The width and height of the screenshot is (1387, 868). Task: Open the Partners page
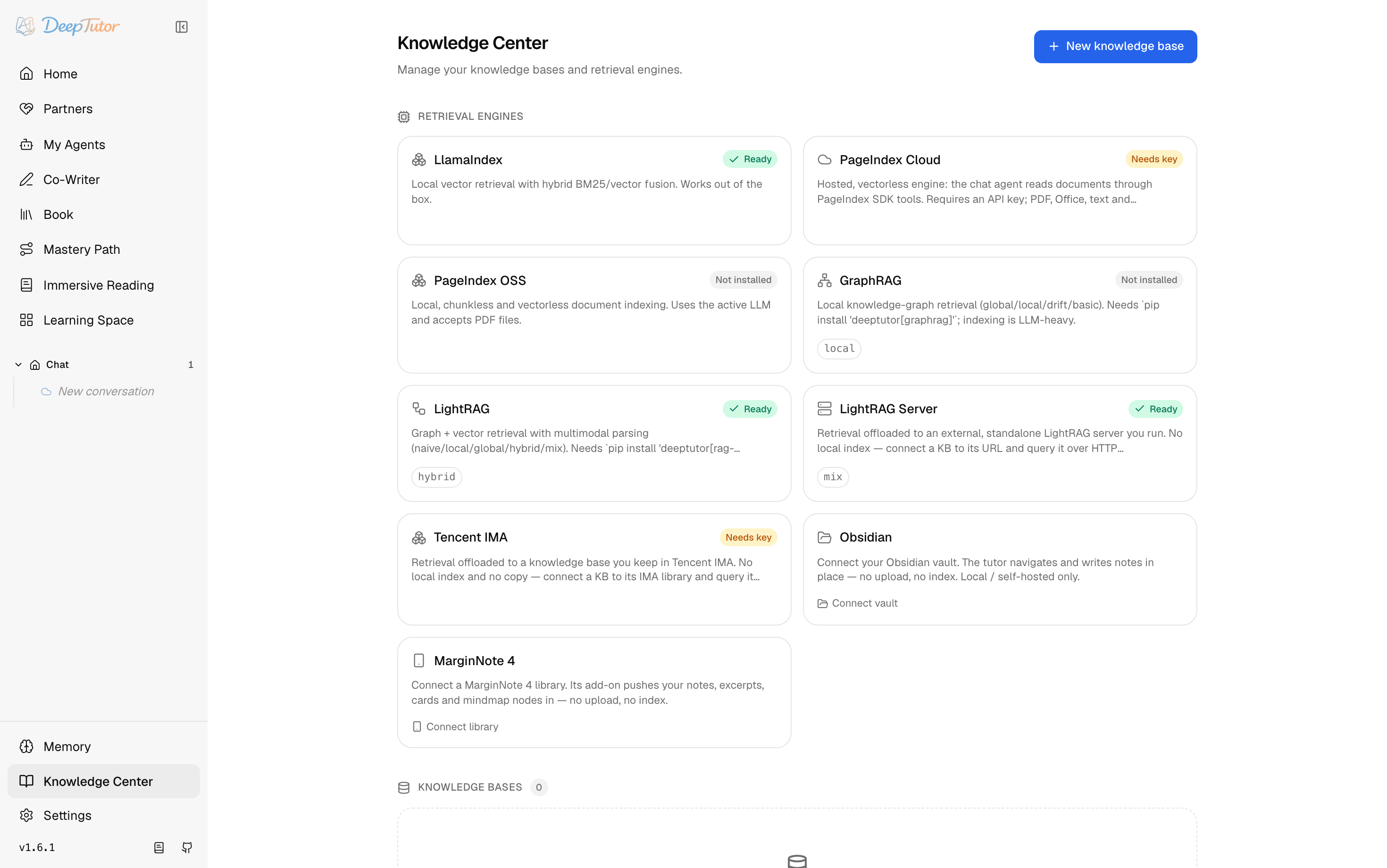[x=103, y=108]
